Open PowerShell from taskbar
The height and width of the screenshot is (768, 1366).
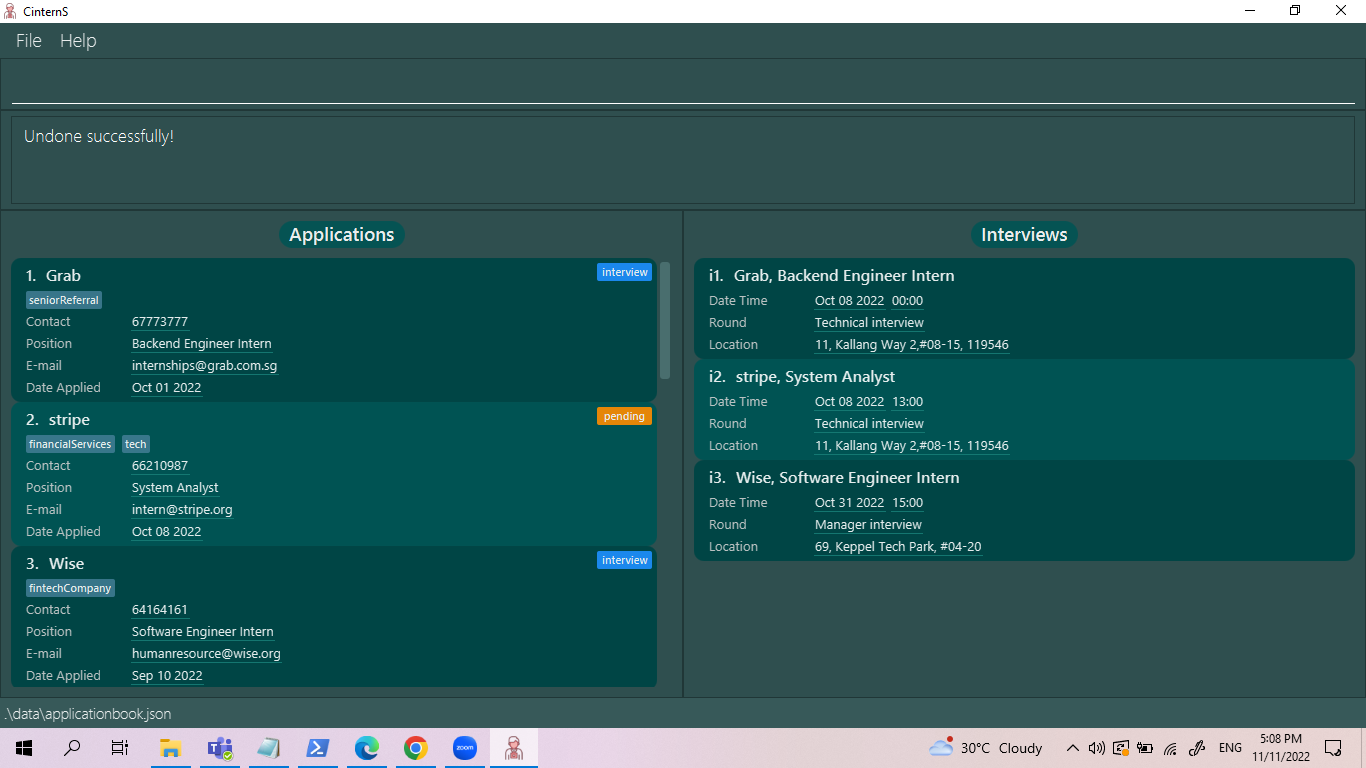(x=318, y=748)
